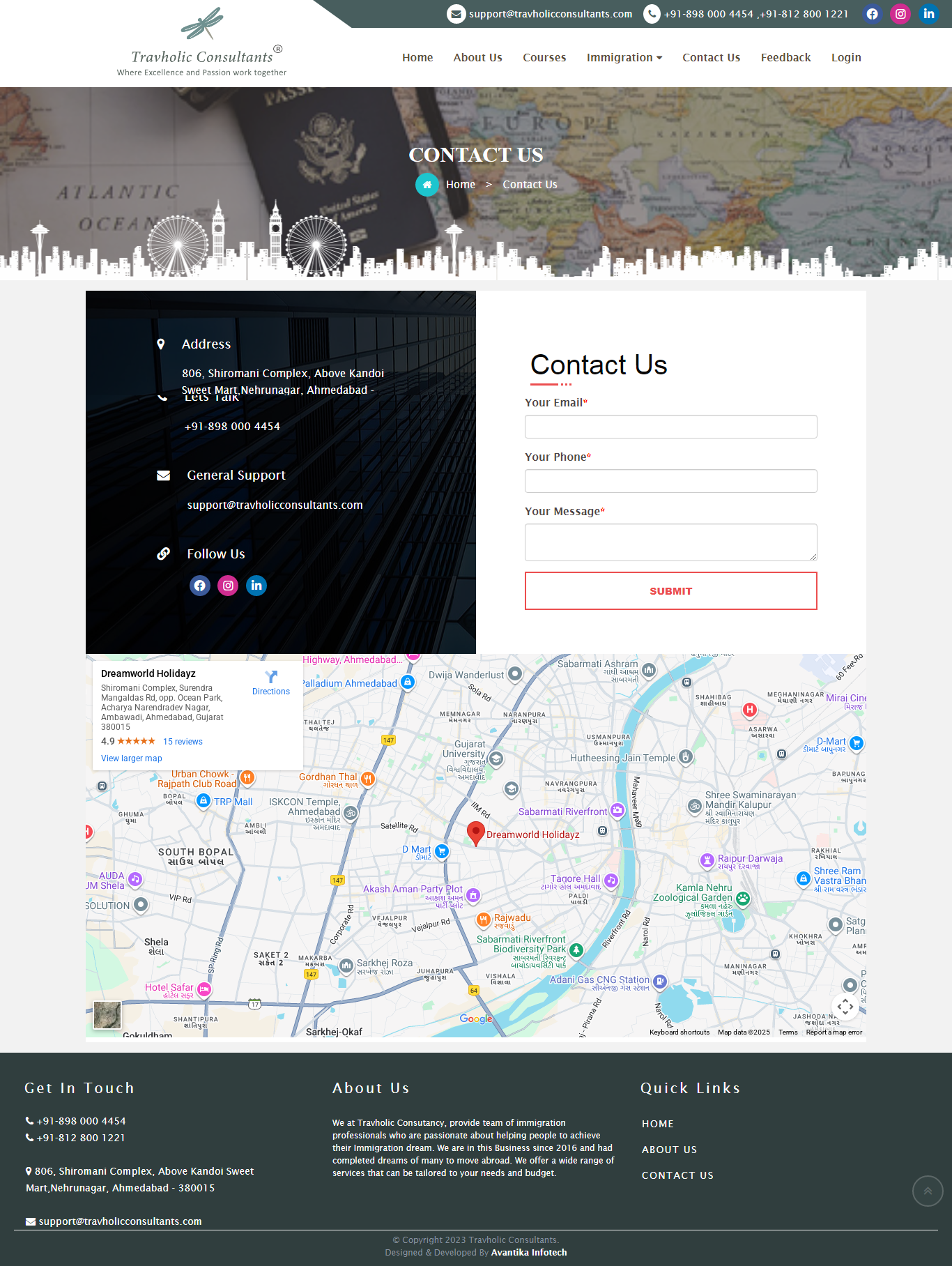Screen dimensions: 952x1266
Task: Click into the Your Message textarea
Action: click(x=670, y=542)
